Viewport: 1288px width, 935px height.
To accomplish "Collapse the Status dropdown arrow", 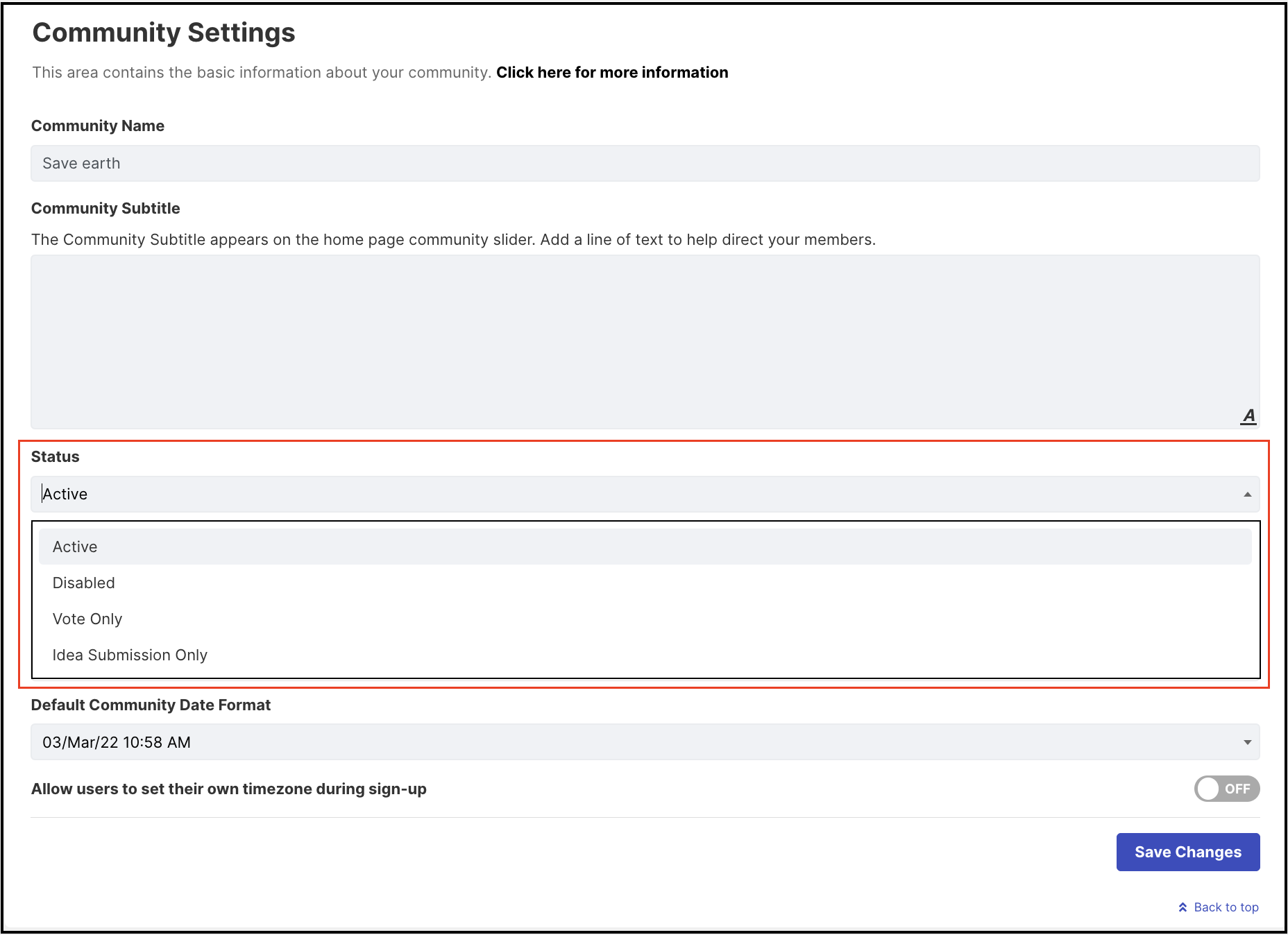I will (1247, 495).
